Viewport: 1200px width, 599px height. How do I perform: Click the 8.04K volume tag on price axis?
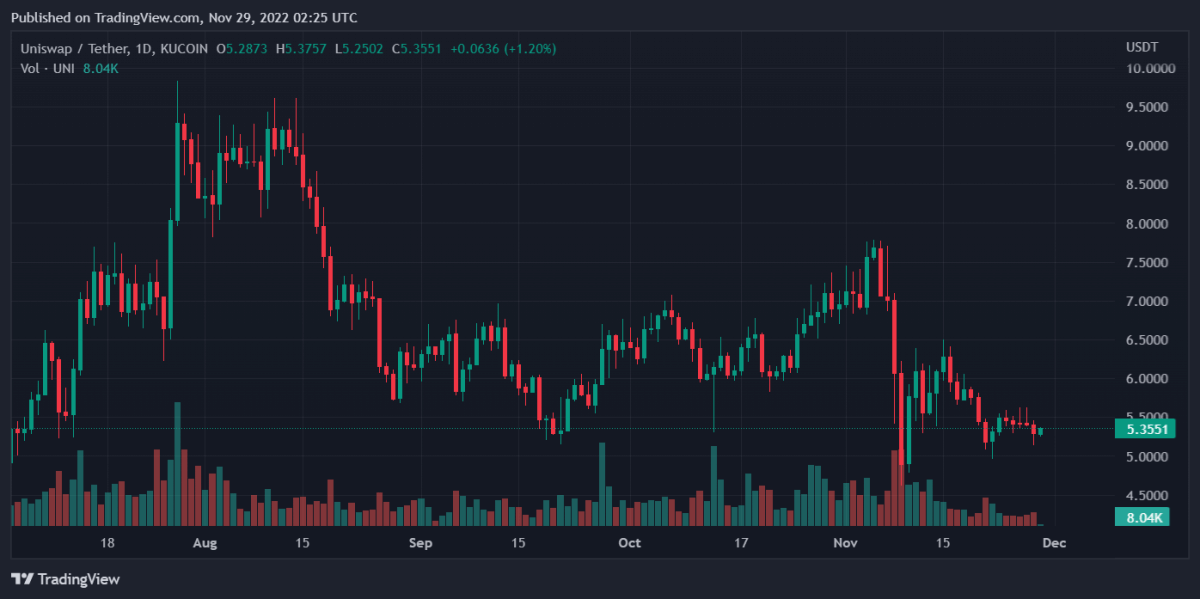pyautogui.click(x=1145, y=517)
